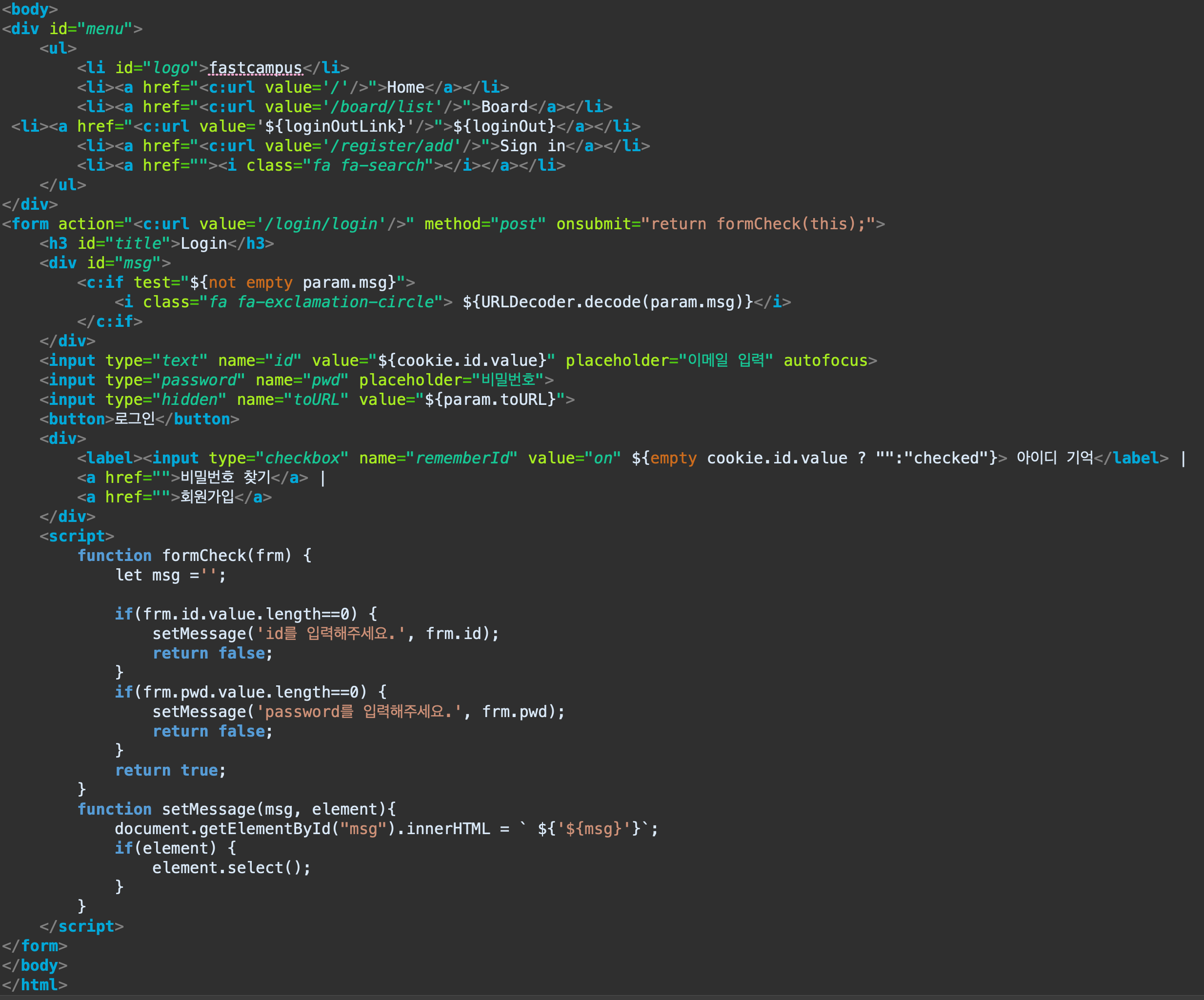The image size is (1204, 1000).
Task: Click the 비밀번호 찾기 anchor text
Action: (225, 478)
